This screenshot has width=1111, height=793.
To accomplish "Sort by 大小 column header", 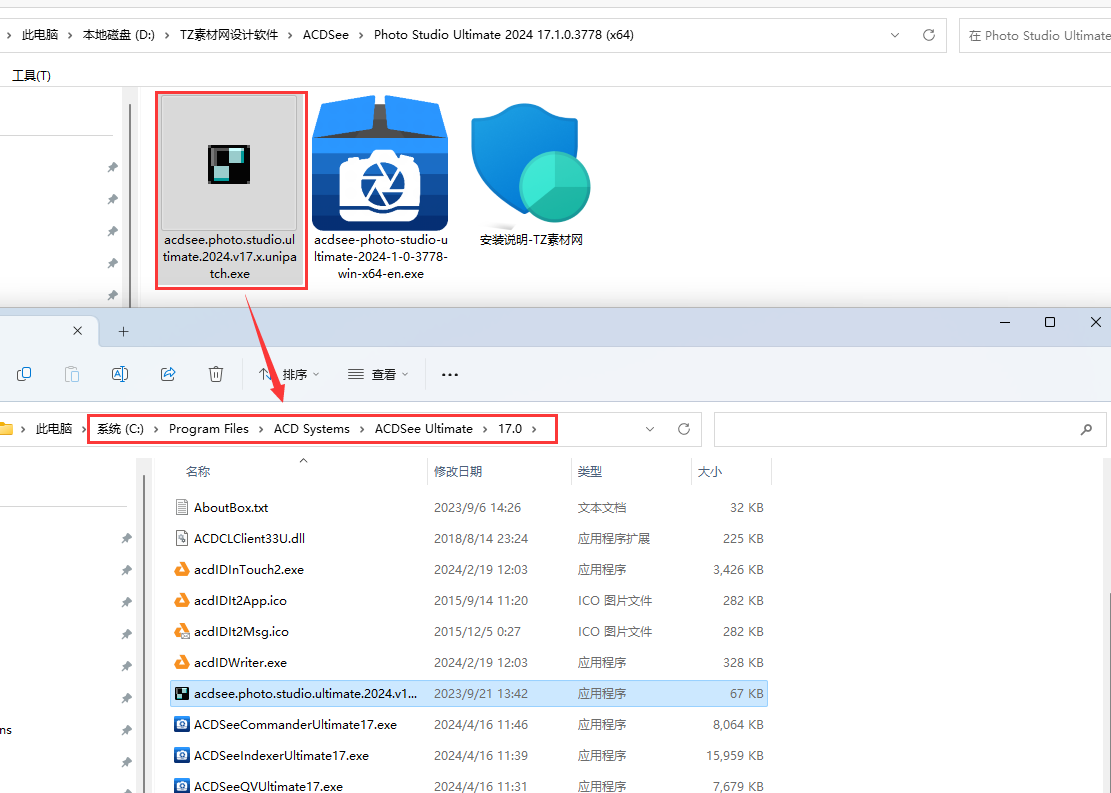I will (709, 471).
